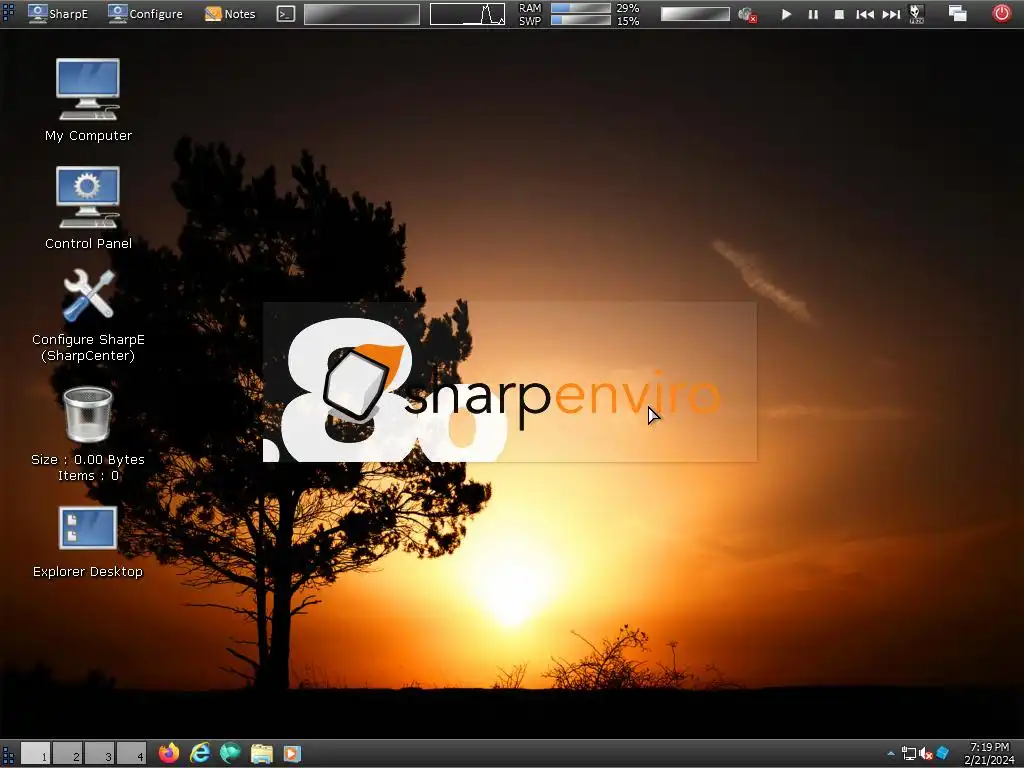1024x768 pixels.
Task: Click the SWP usage bar
Action: [x=581, y=20]
